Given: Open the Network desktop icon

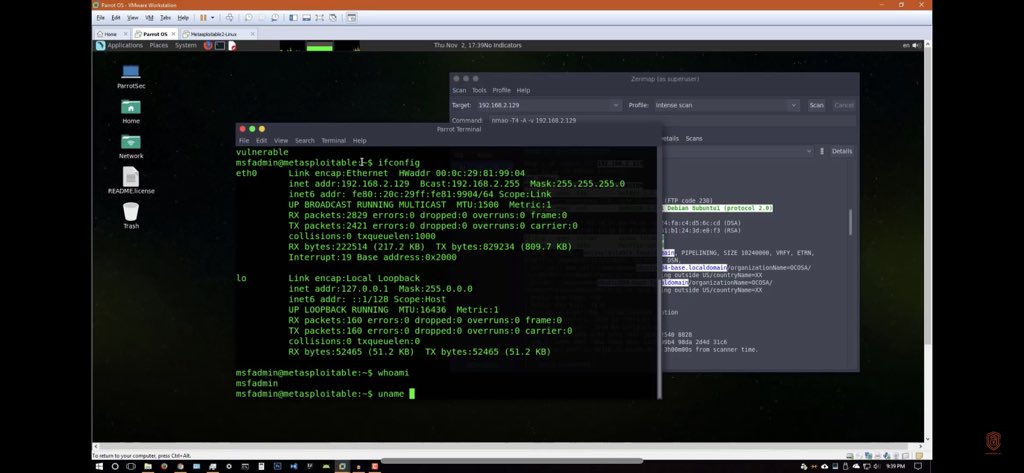Looking at the screenshot, I should click(x=131, y=146).
